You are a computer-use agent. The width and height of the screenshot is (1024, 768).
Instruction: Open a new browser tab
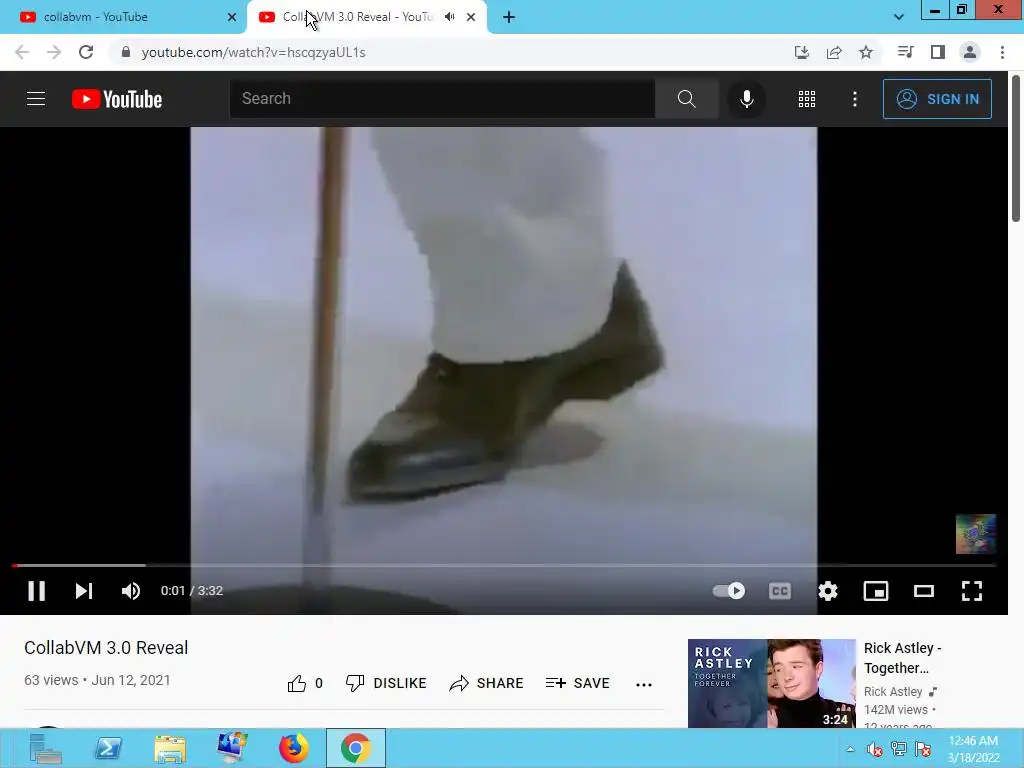509,17
